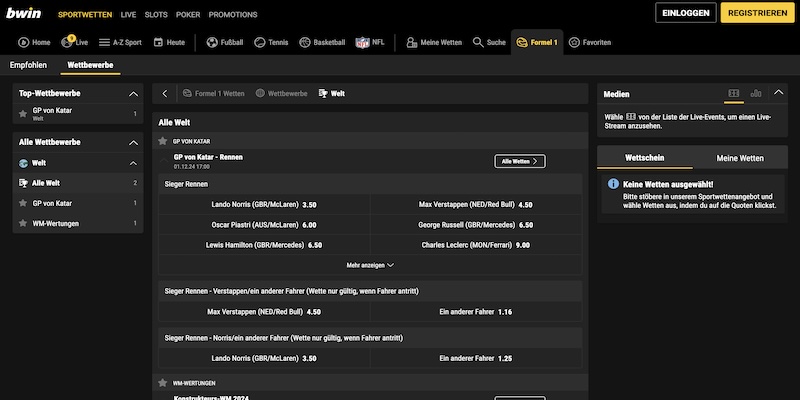Star the GP VON KATAR section header

pos(163,141)
